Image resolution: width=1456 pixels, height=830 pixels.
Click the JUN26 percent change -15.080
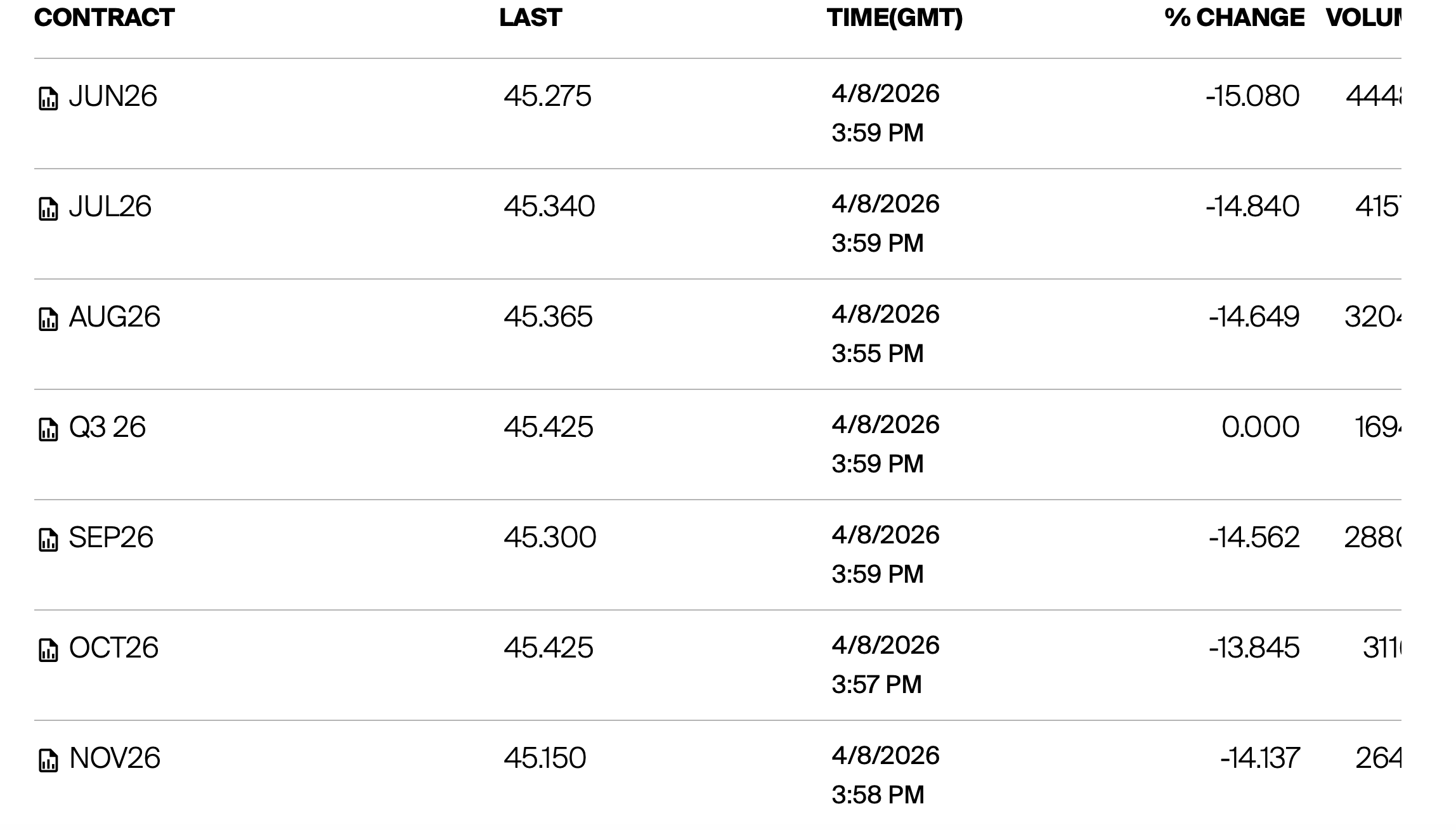[x=1252, y=96]
